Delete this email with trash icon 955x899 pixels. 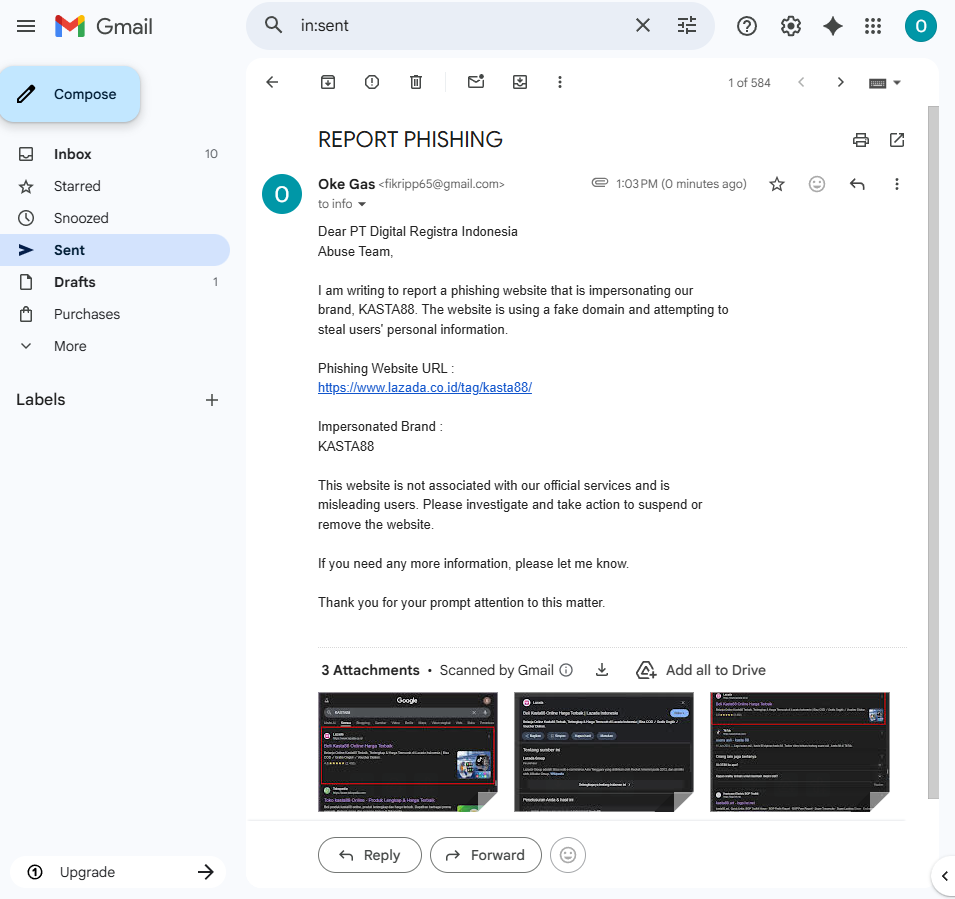(x=415, y=82)
